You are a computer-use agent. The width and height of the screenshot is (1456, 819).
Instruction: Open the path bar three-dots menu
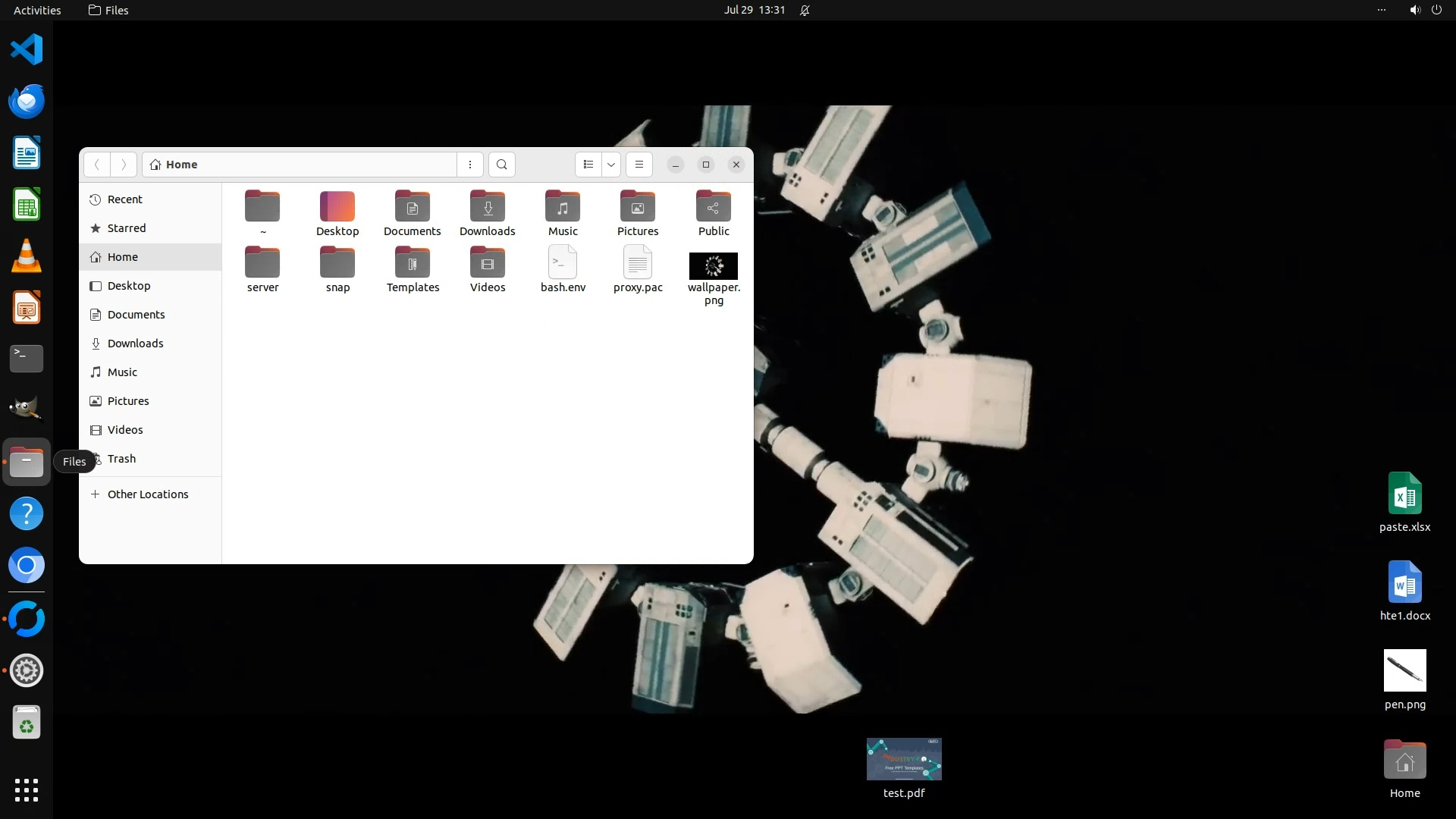[x=470, y=165]
